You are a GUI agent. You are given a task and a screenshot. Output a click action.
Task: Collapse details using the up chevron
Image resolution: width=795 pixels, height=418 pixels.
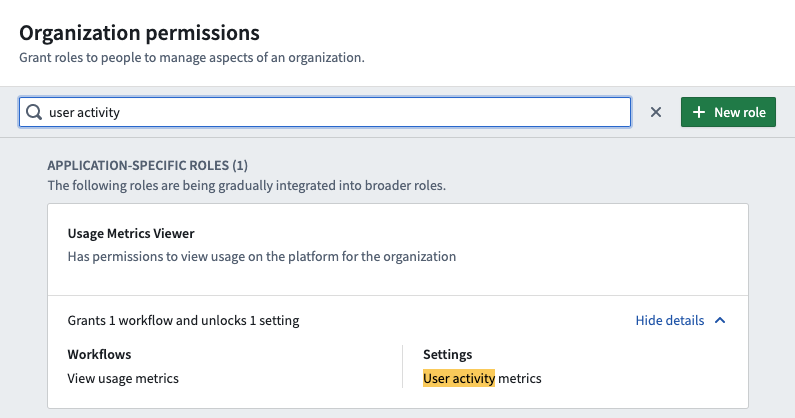click(x=720, y=320)
